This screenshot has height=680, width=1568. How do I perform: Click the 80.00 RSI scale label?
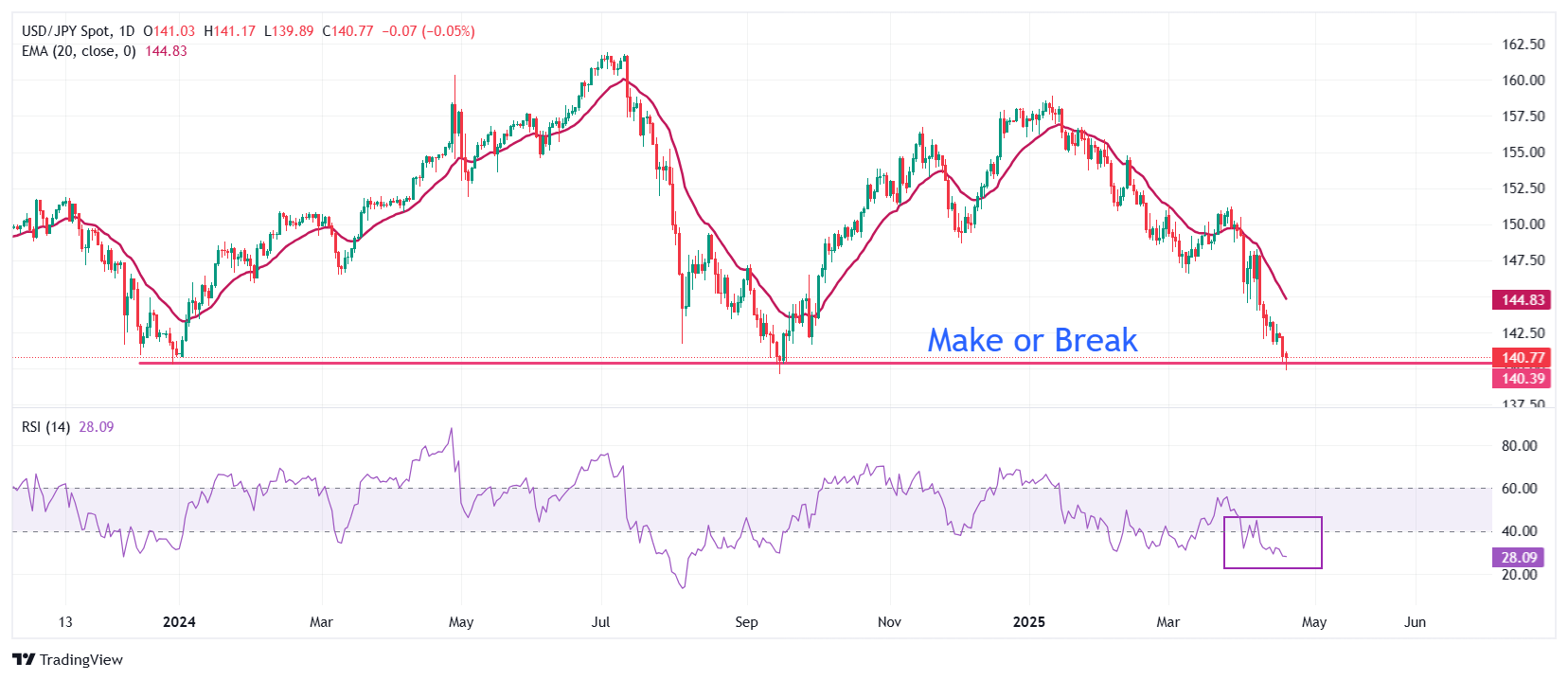pyautogui.click(x=1519, y=446)
